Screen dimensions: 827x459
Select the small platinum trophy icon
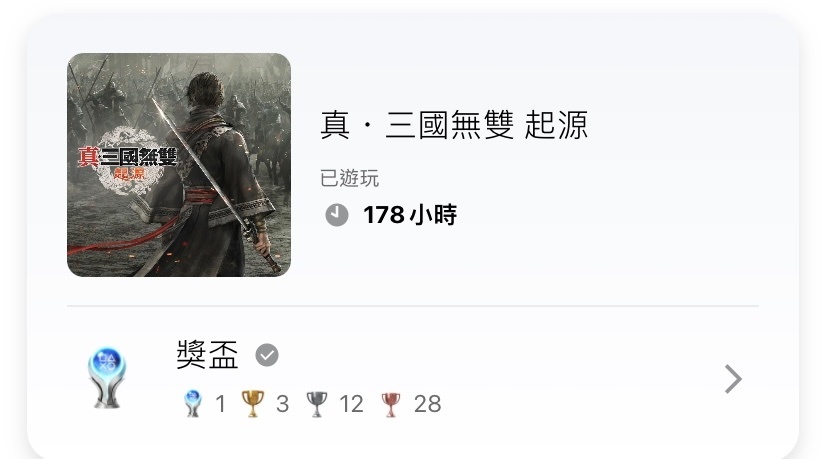193,404
